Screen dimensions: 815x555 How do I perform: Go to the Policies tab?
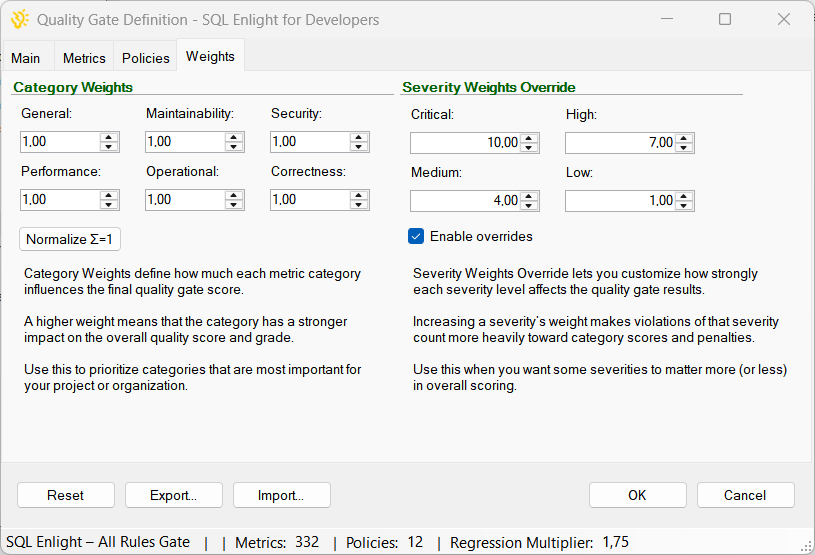coord(146,58)
